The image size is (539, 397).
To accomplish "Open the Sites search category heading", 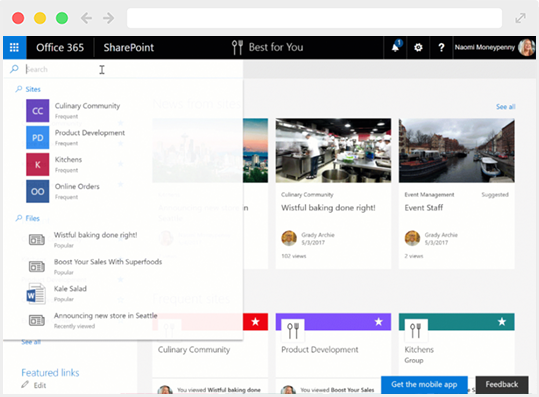I will [x=33, y=89].
